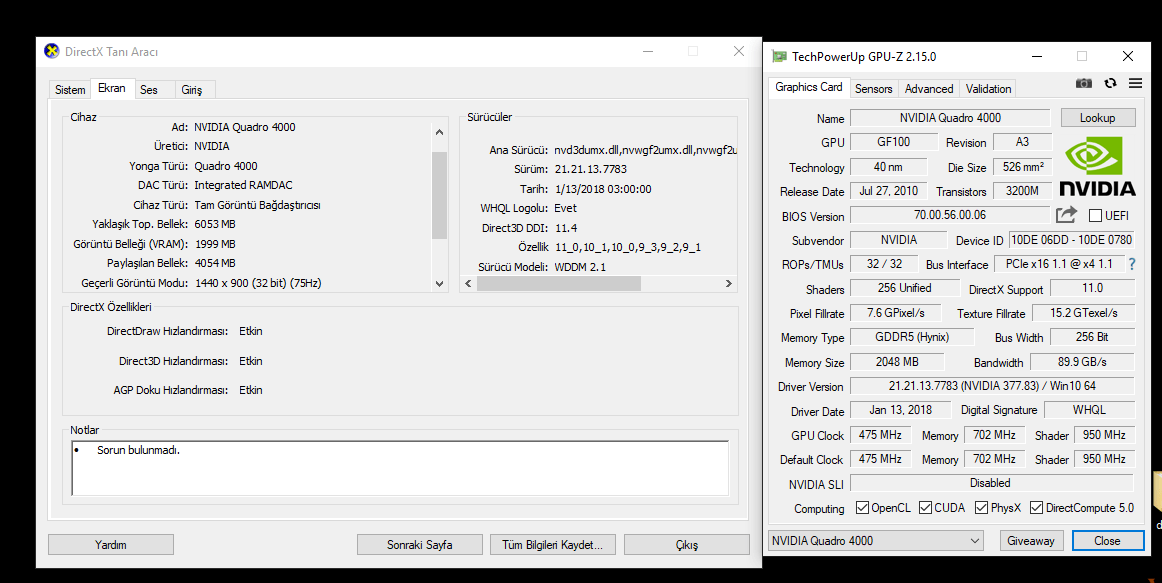Click the Release Date Jul 27, 2010 field
The height and width of the screenshot is (583, 1162).
(888, 190)
